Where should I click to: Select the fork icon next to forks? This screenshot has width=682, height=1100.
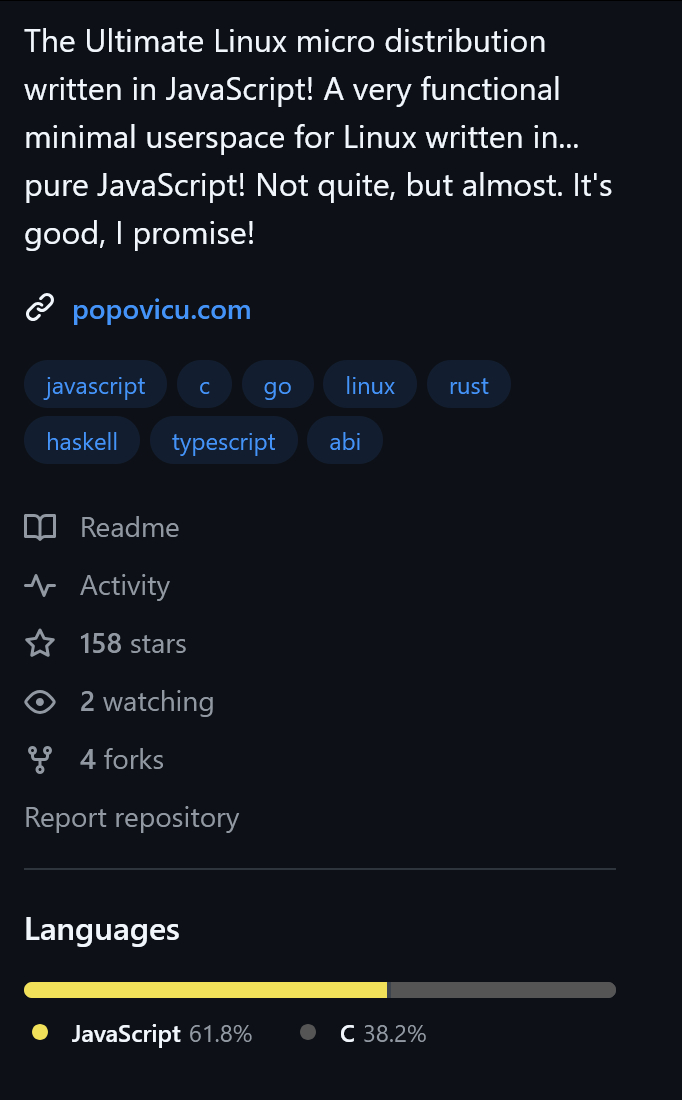pyautogui.click(x=40, y=759)
